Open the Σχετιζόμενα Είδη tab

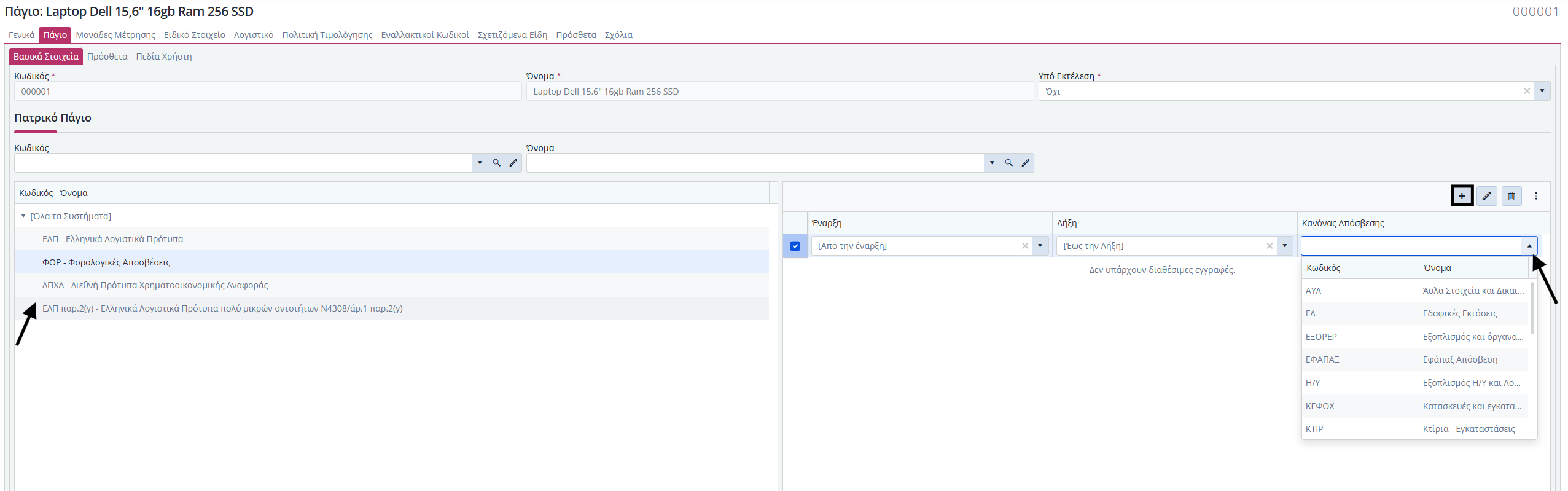coord(513,35)
